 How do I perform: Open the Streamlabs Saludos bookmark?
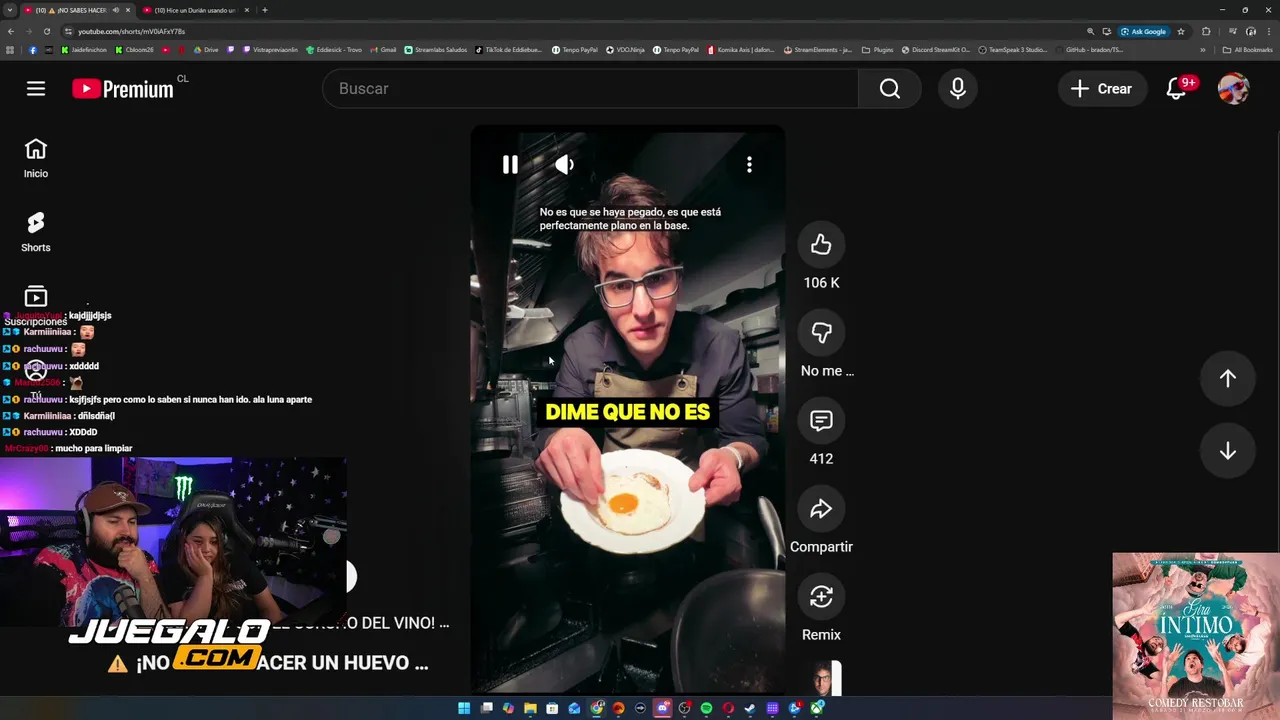pos(435,49)
